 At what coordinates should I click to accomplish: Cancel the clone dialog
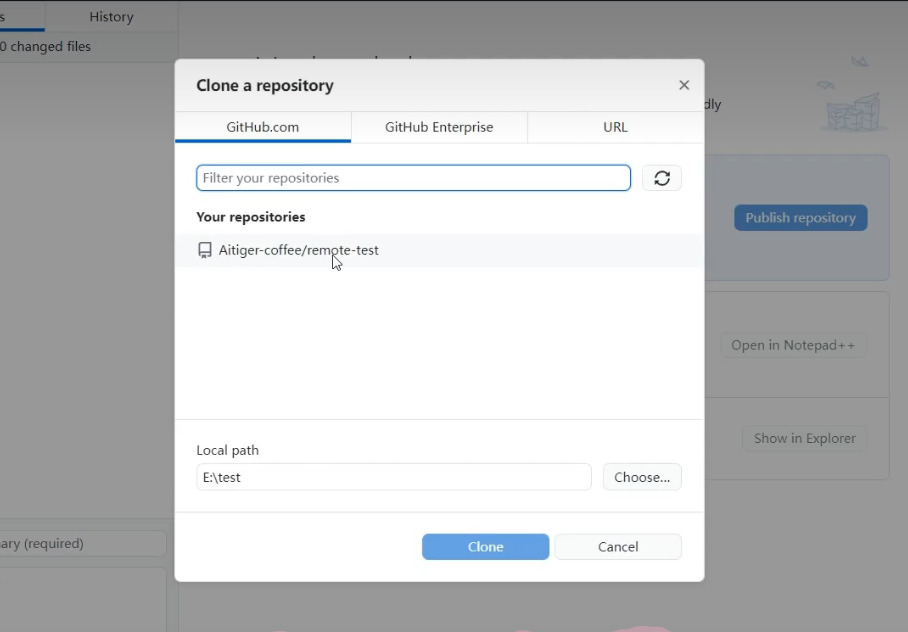(618, 547)
